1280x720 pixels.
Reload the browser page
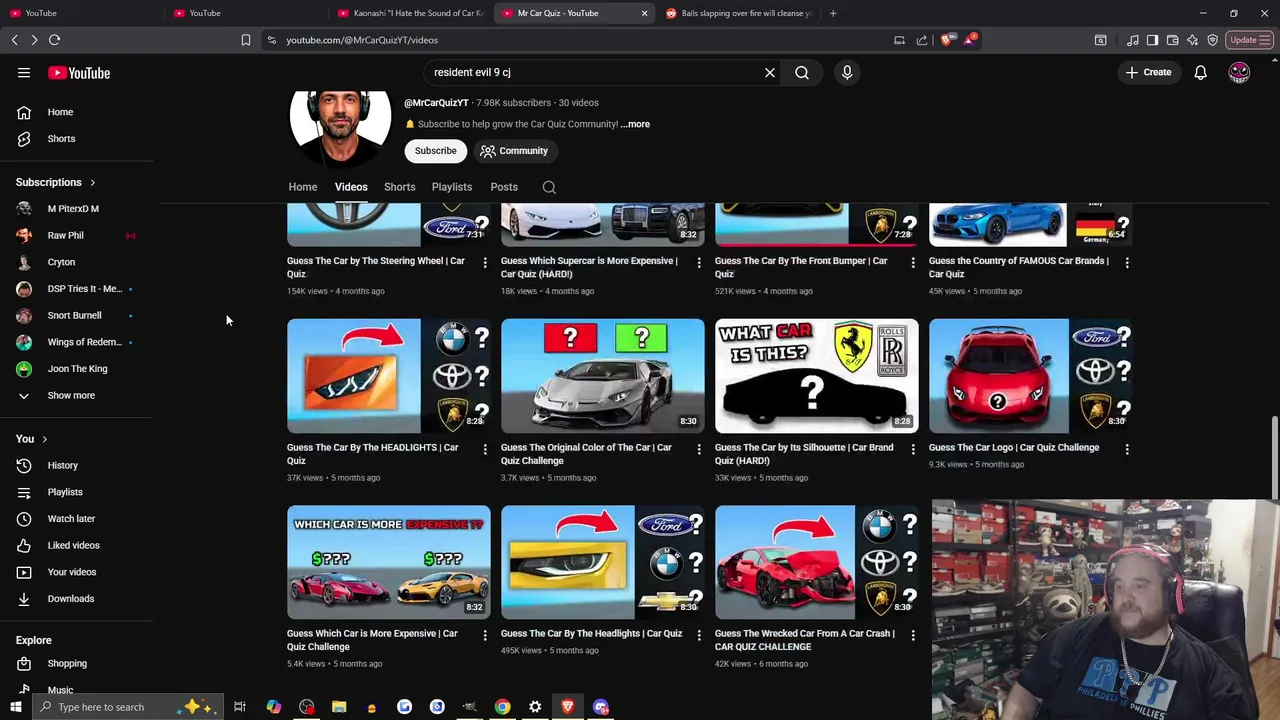54,40
